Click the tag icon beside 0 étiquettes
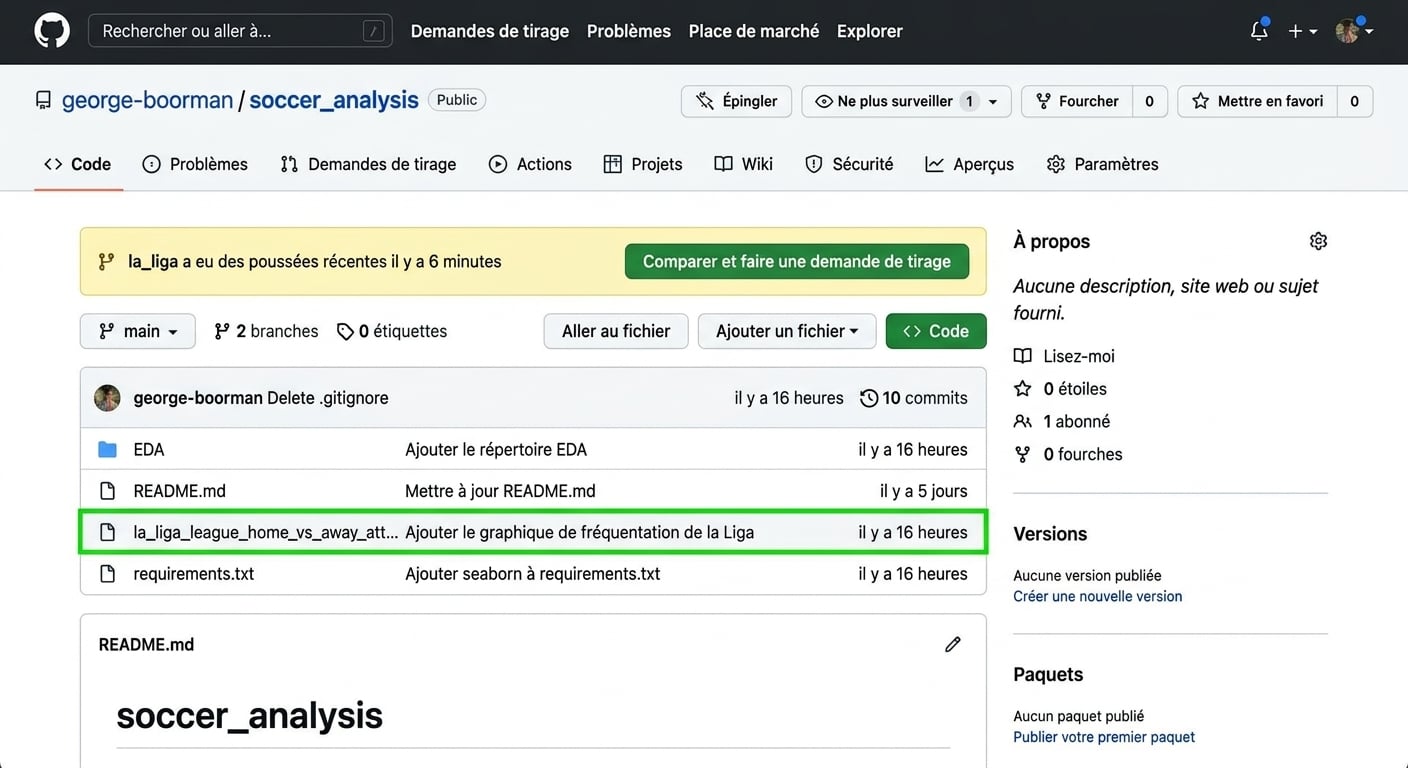 coord(345,332)
